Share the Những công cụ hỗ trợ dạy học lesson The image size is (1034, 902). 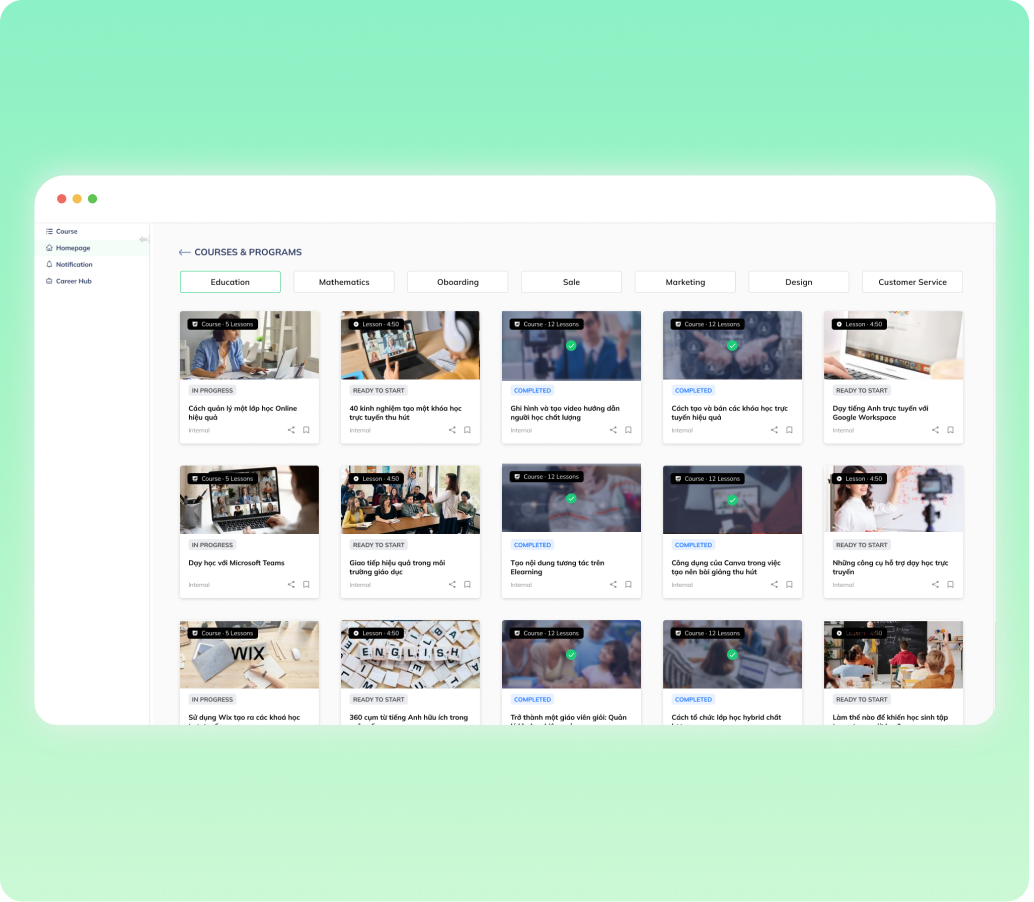tap(935, 585)
